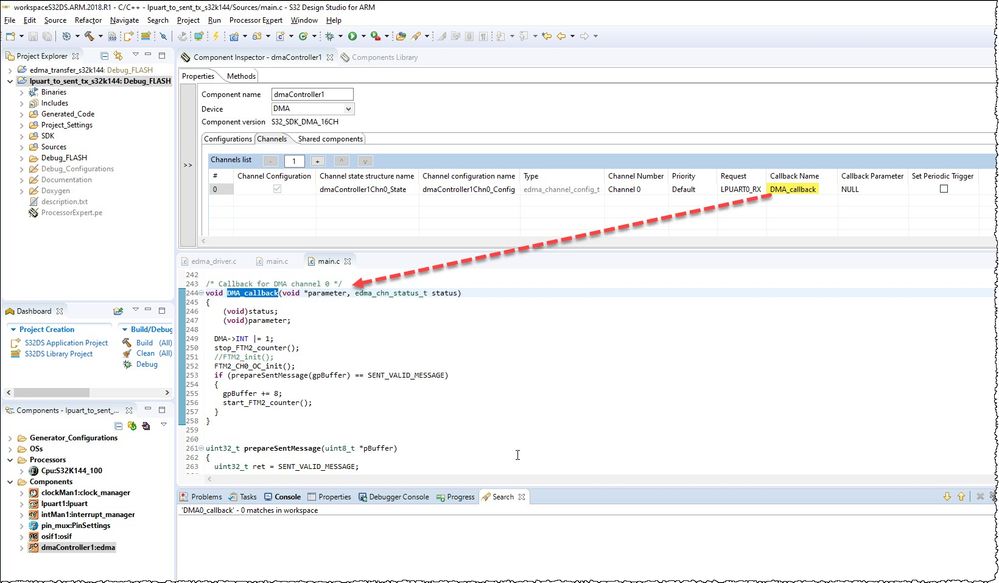Open the edma_driver.c editor tab
This screenshot has height=583, width=999.
click(x=209, y=261)
